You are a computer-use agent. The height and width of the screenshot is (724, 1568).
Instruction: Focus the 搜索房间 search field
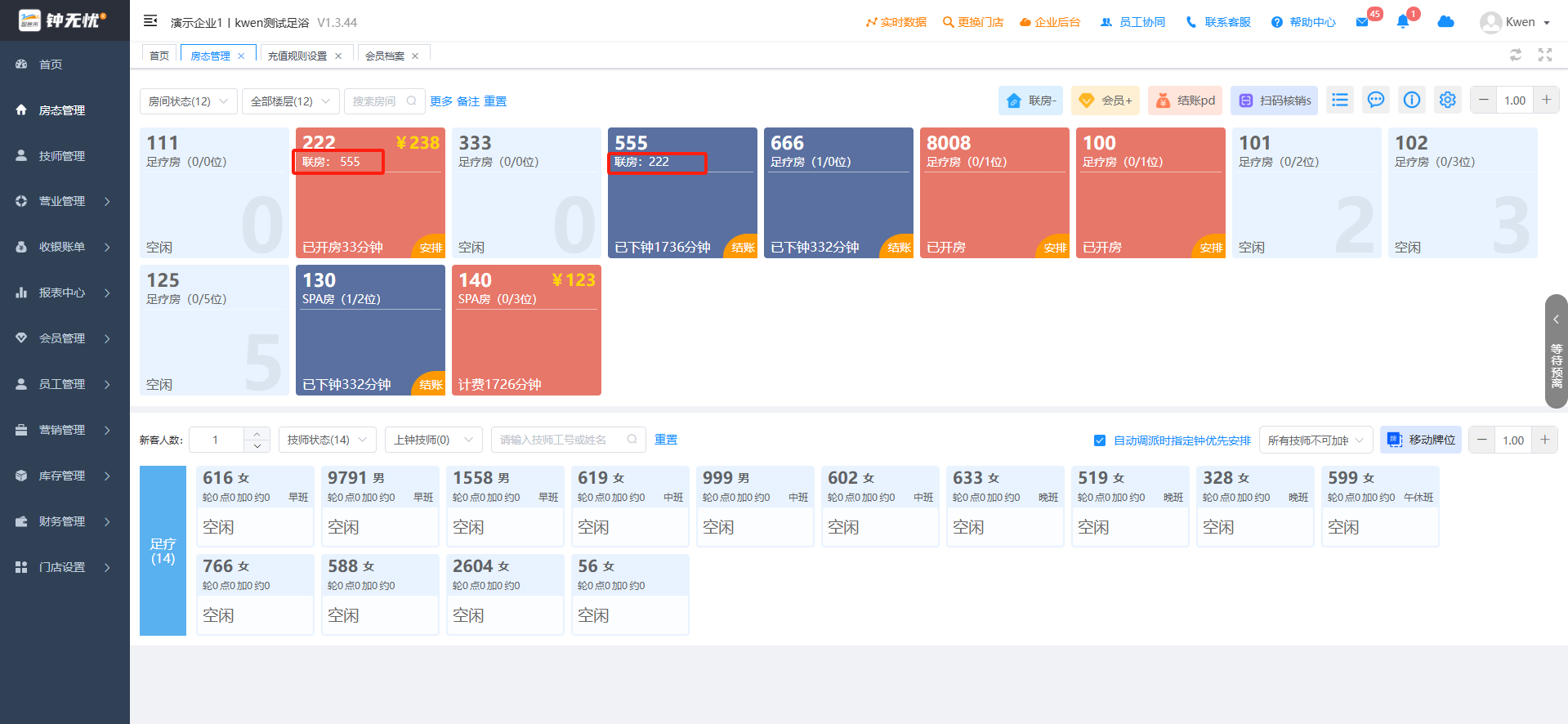[385, 101]
